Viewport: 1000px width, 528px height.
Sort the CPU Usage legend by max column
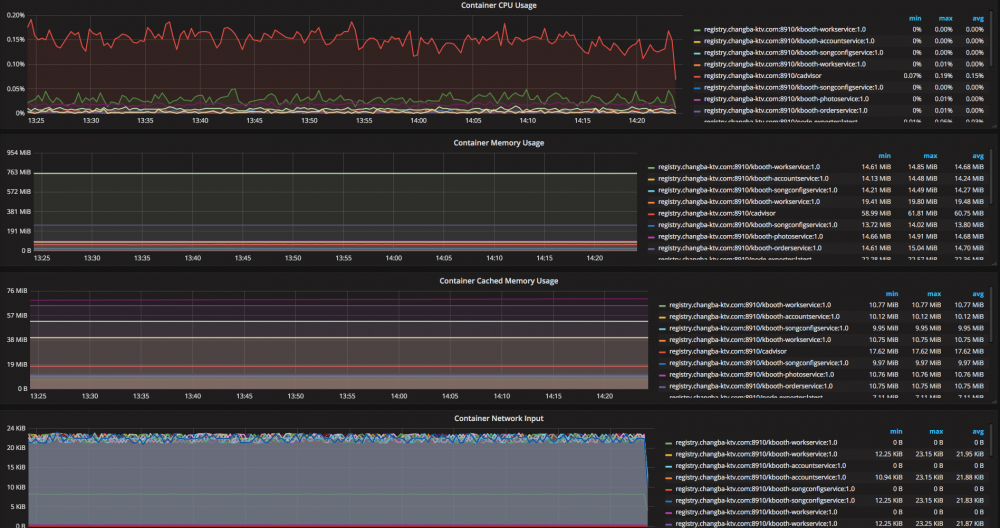click(945, 18)
